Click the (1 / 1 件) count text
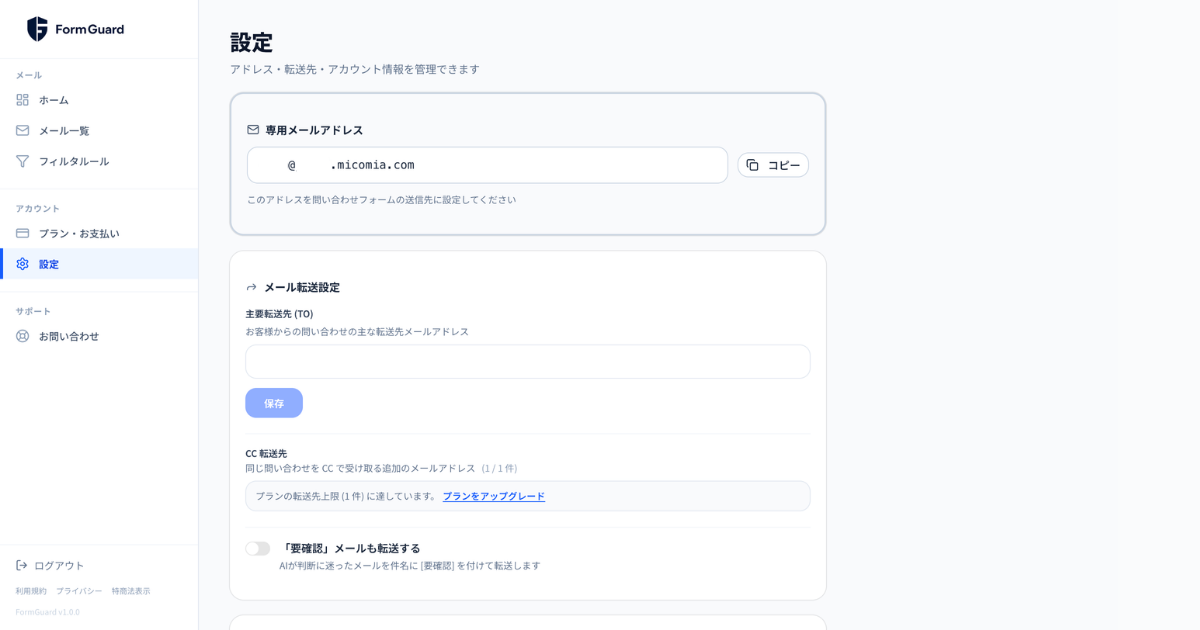The height and width of the screenshot is (630, 1200). [499, 468]
